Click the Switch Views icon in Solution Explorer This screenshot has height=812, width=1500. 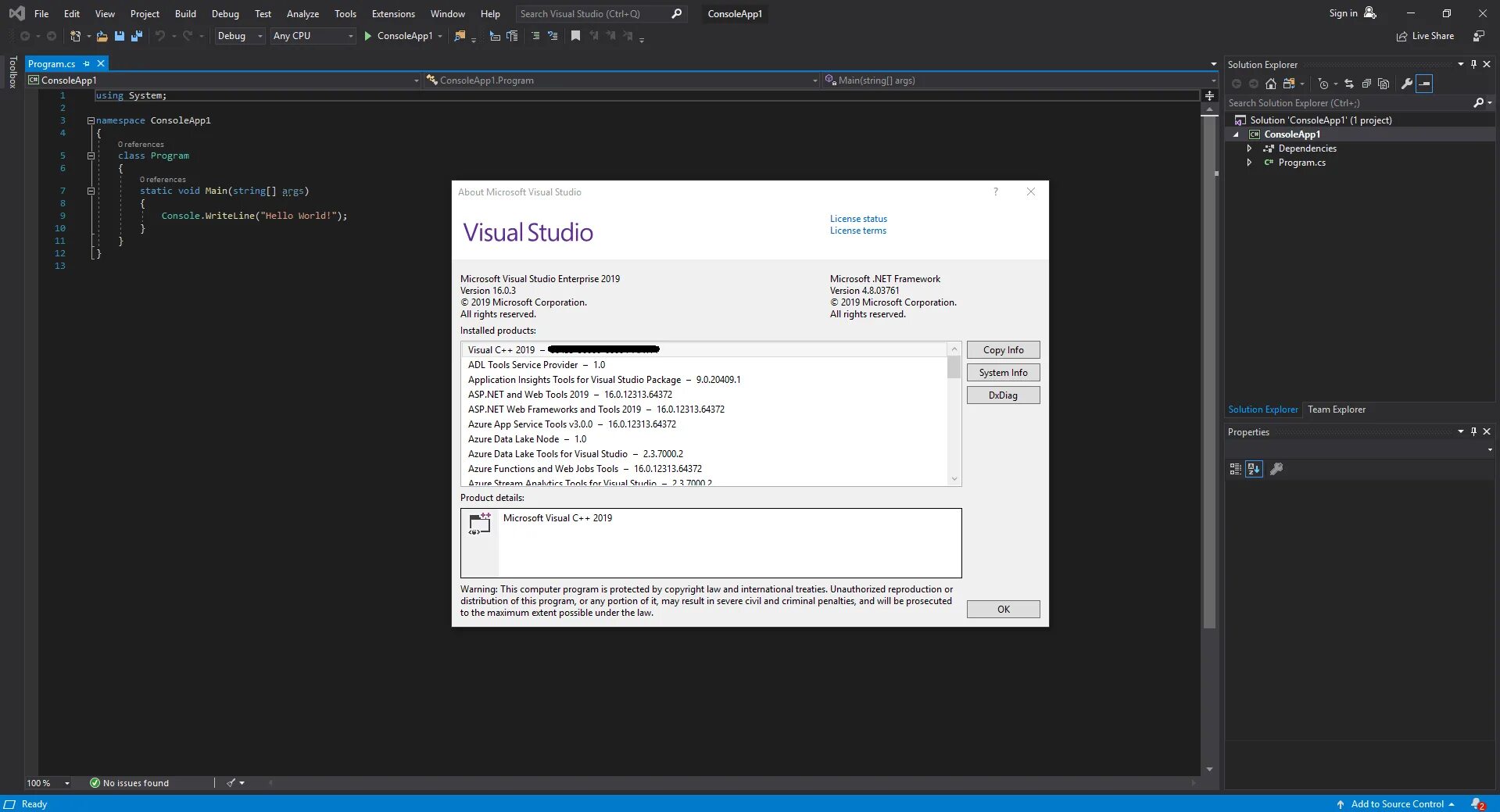[1289, 84]
